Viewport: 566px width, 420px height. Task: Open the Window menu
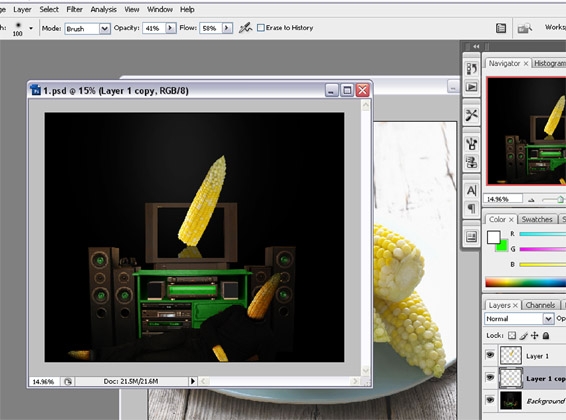pyautogui.click(x=160, y=10)
